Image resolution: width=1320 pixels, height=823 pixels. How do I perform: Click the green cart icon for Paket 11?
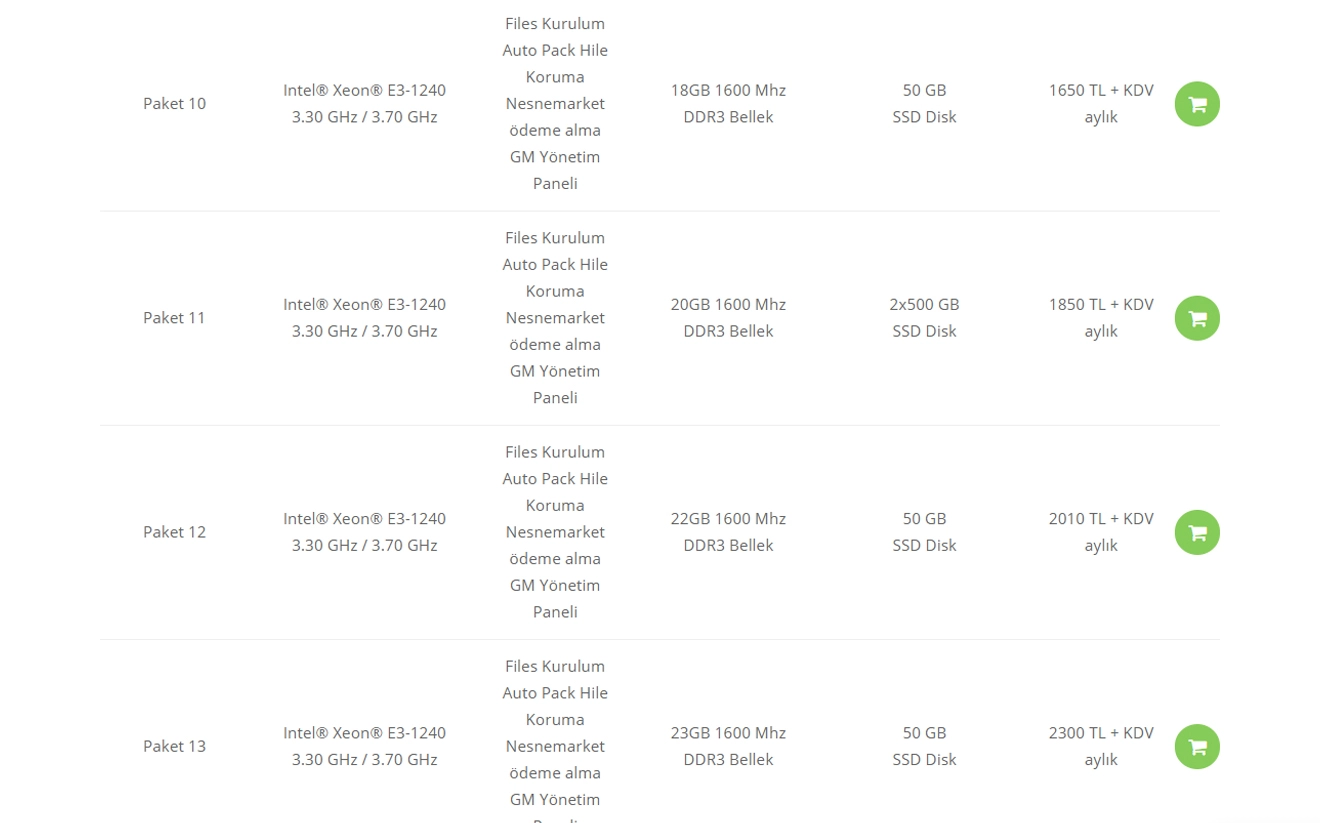pyautogui.click(x=1197, y=318)
